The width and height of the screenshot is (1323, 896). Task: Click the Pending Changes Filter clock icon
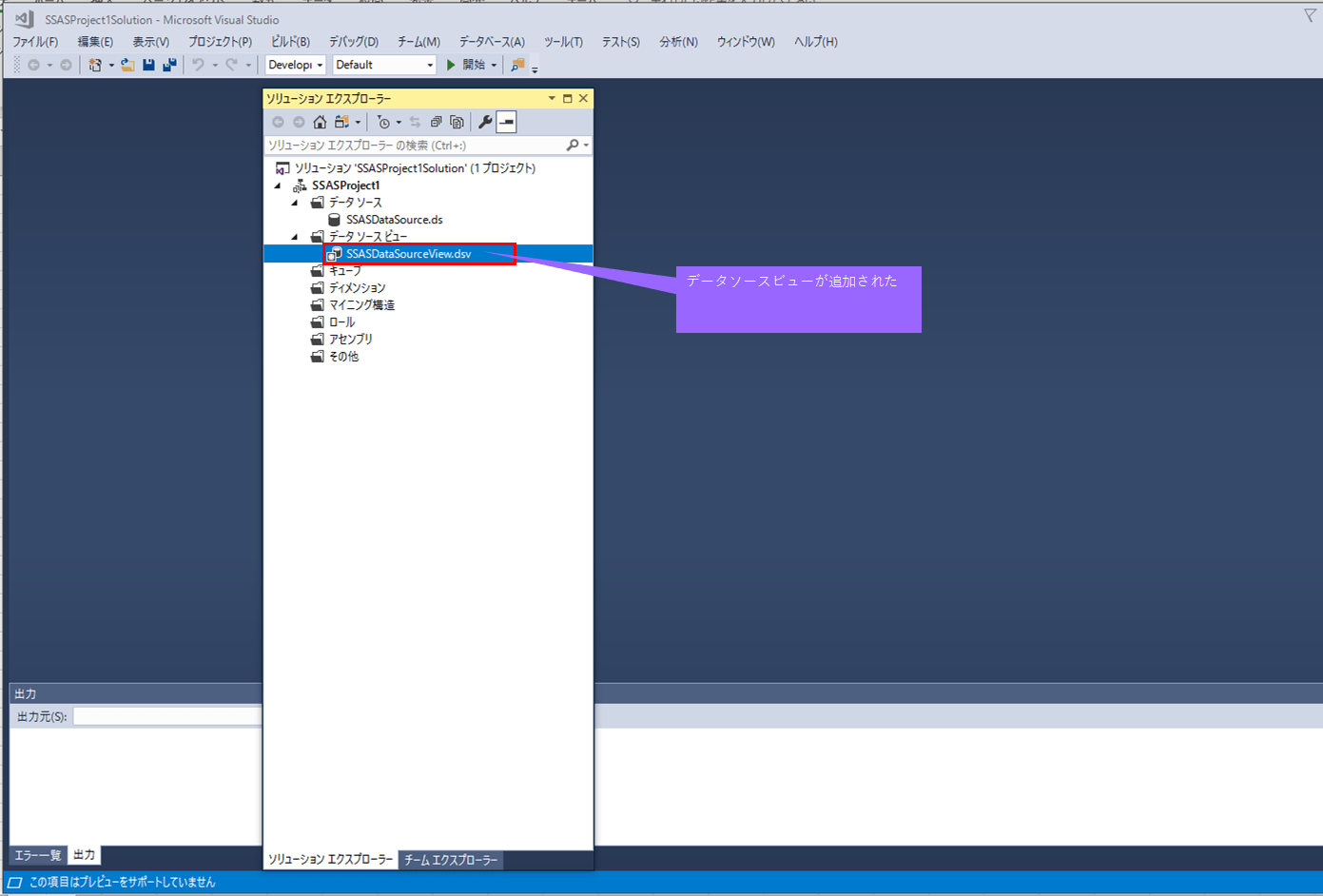coord(383,122)
